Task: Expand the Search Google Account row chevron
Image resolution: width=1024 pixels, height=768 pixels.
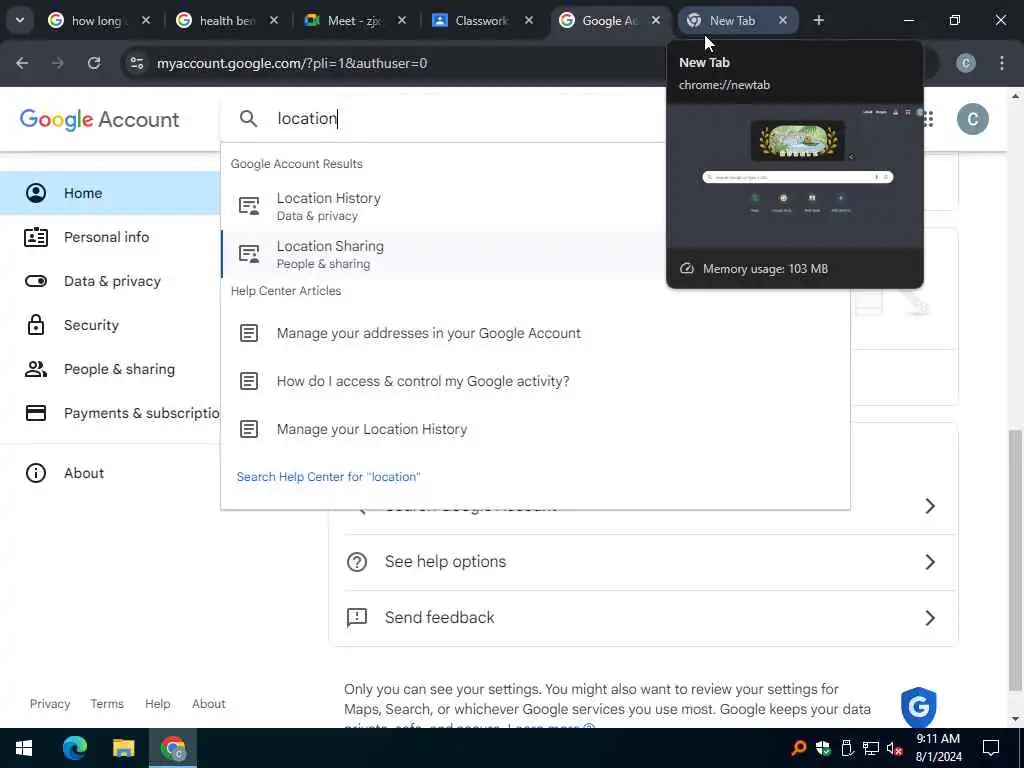Action: (x=930, y=506)
